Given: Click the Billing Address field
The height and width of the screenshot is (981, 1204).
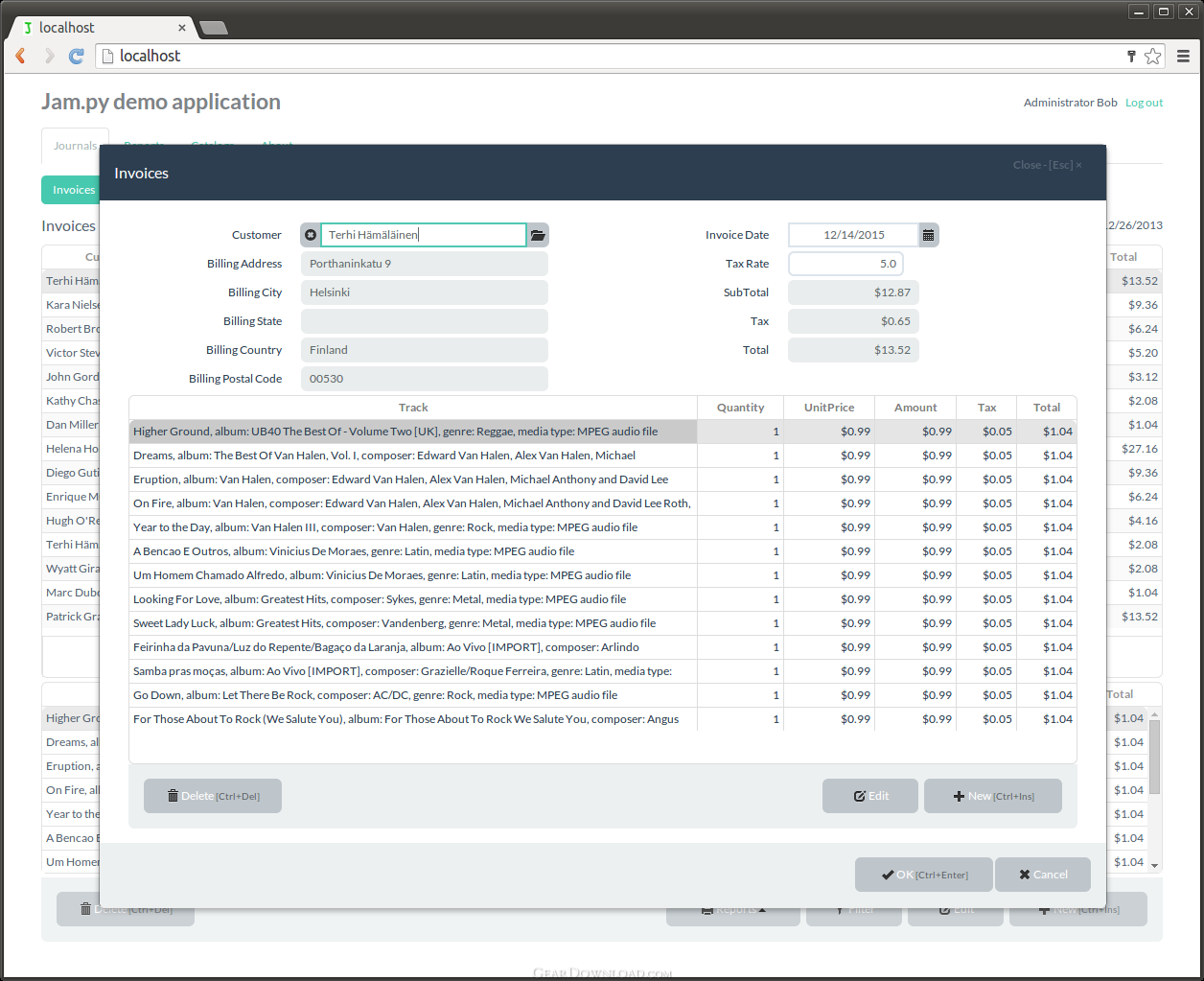Looking at the screenshot, I should [x=425, y=264].
